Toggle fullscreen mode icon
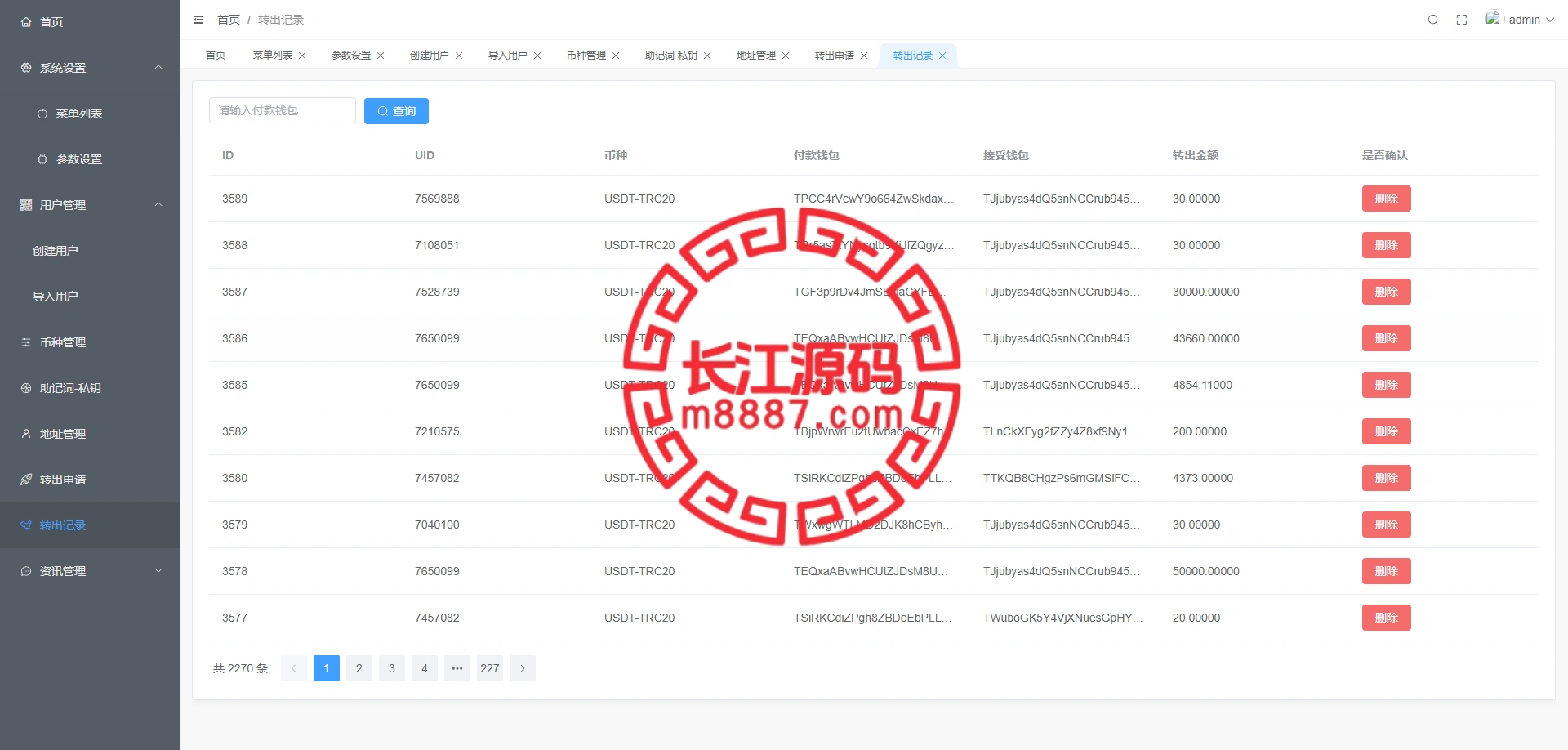The height and width of the screenshot is (750, 1568). tap(1462, 20)
